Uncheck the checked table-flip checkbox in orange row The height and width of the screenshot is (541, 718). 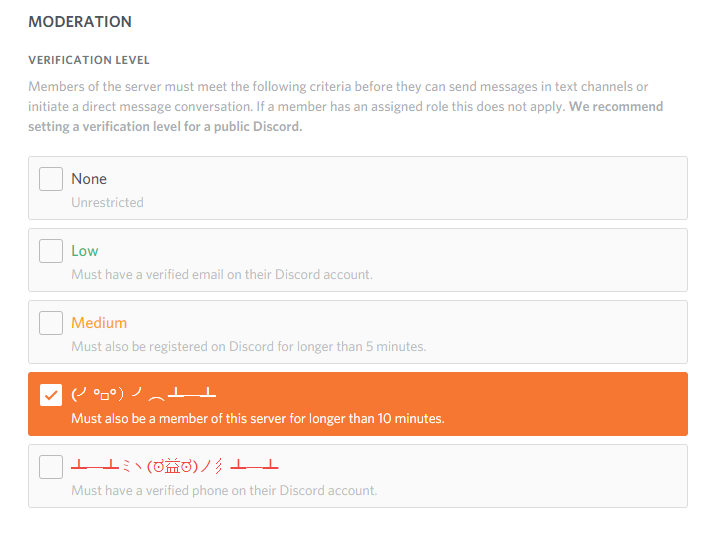click(51, 395)
